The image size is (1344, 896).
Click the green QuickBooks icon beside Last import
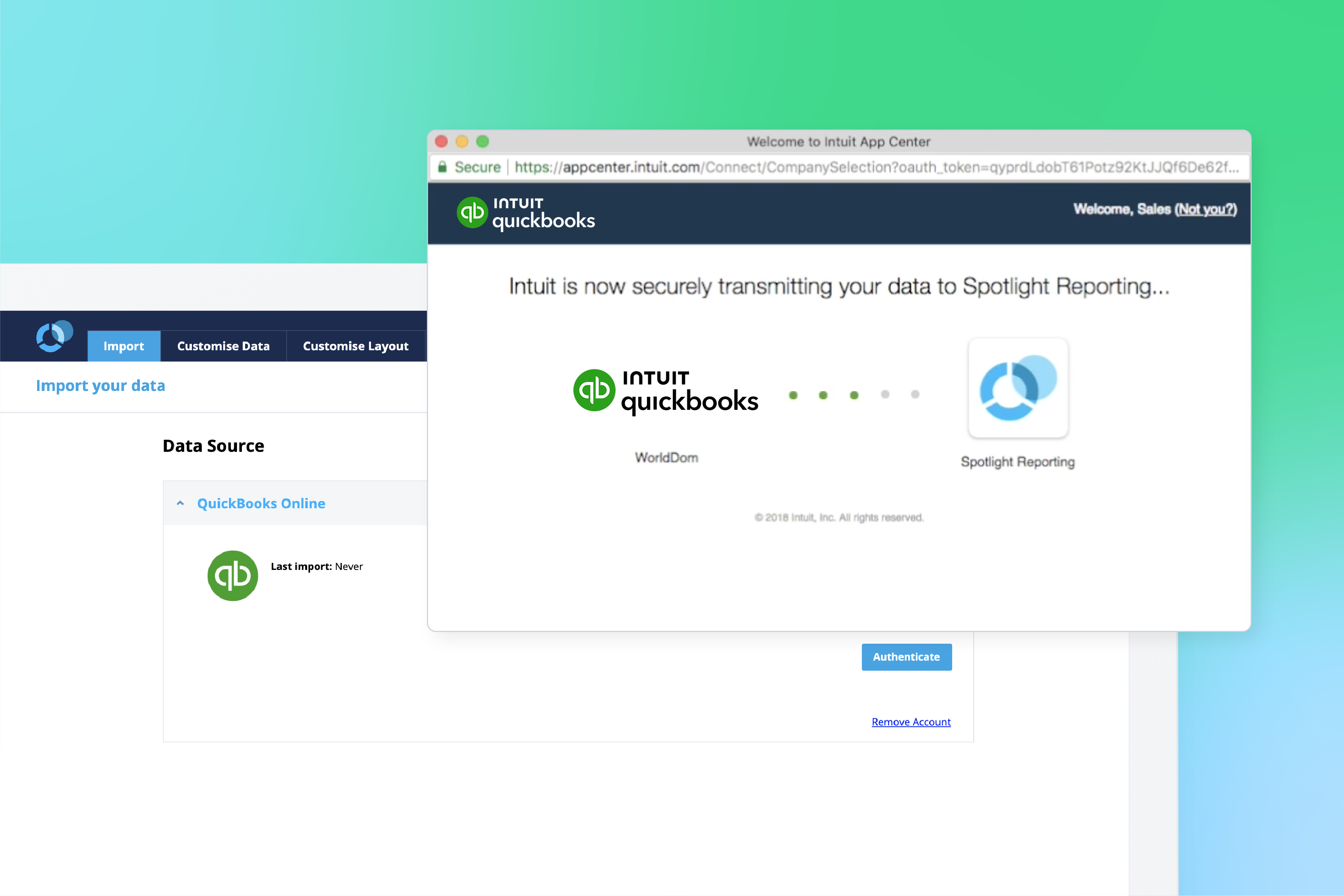(233, 576)
